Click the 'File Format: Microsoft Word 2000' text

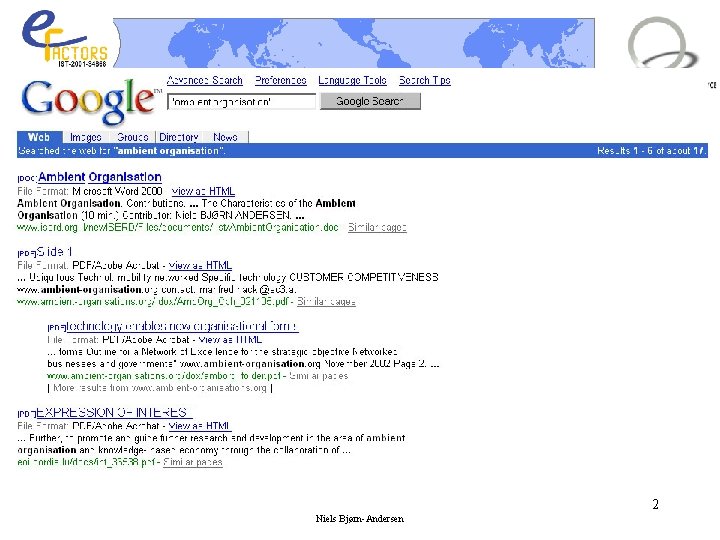pyautogui.click(x=90, y=191)
